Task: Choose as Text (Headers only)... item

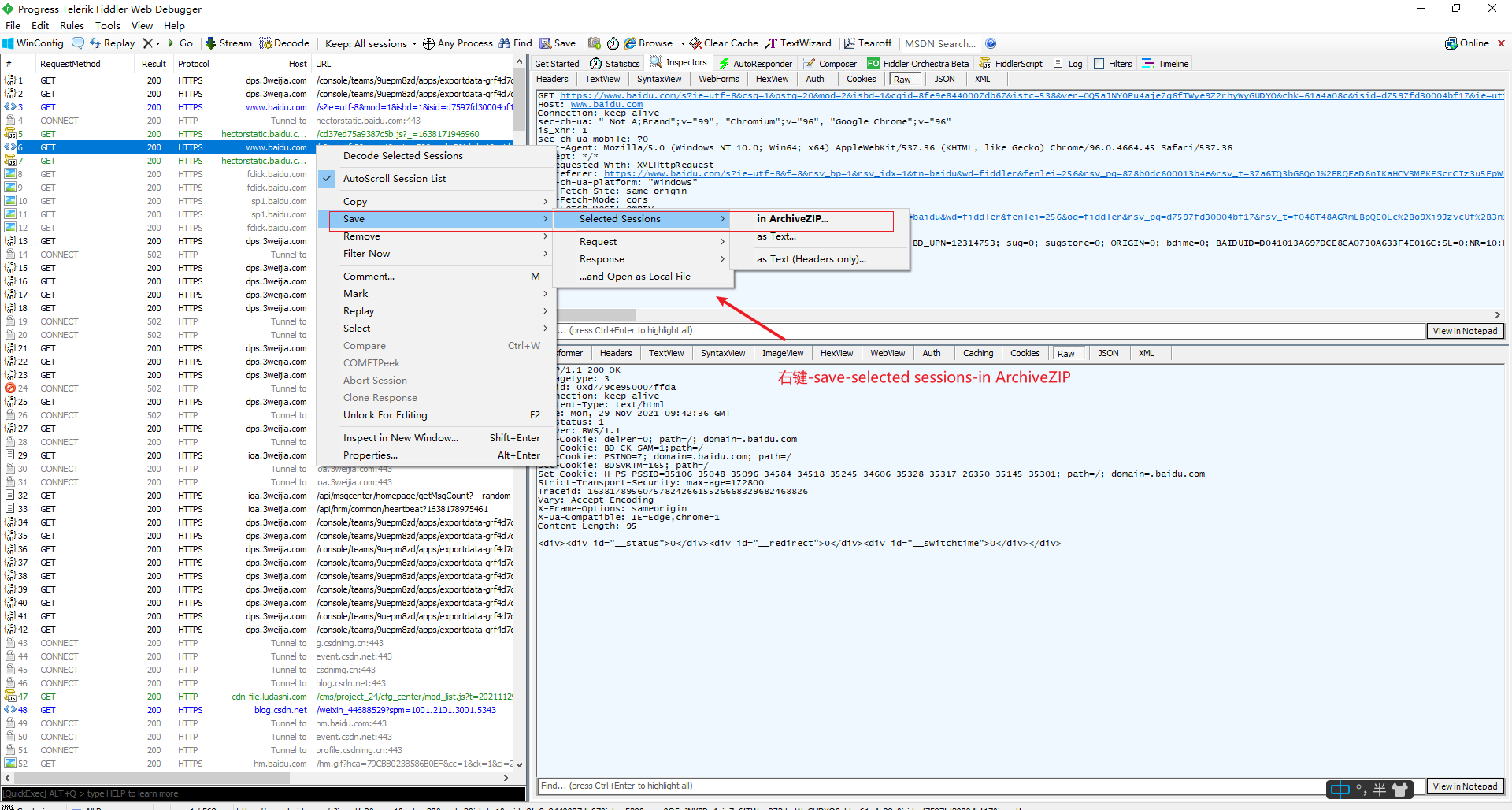Action: pyautogui.click(x=820, y=259)
